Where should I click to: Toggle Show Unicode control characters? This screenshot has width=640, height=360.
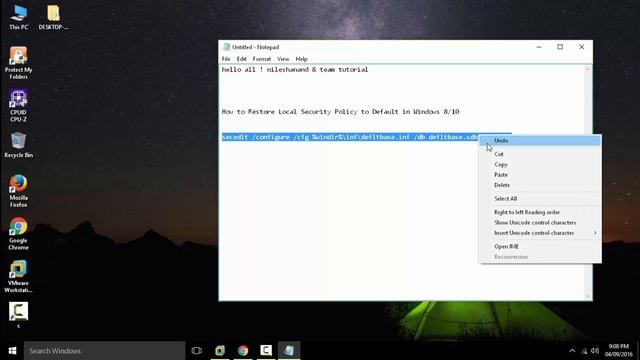540,222
